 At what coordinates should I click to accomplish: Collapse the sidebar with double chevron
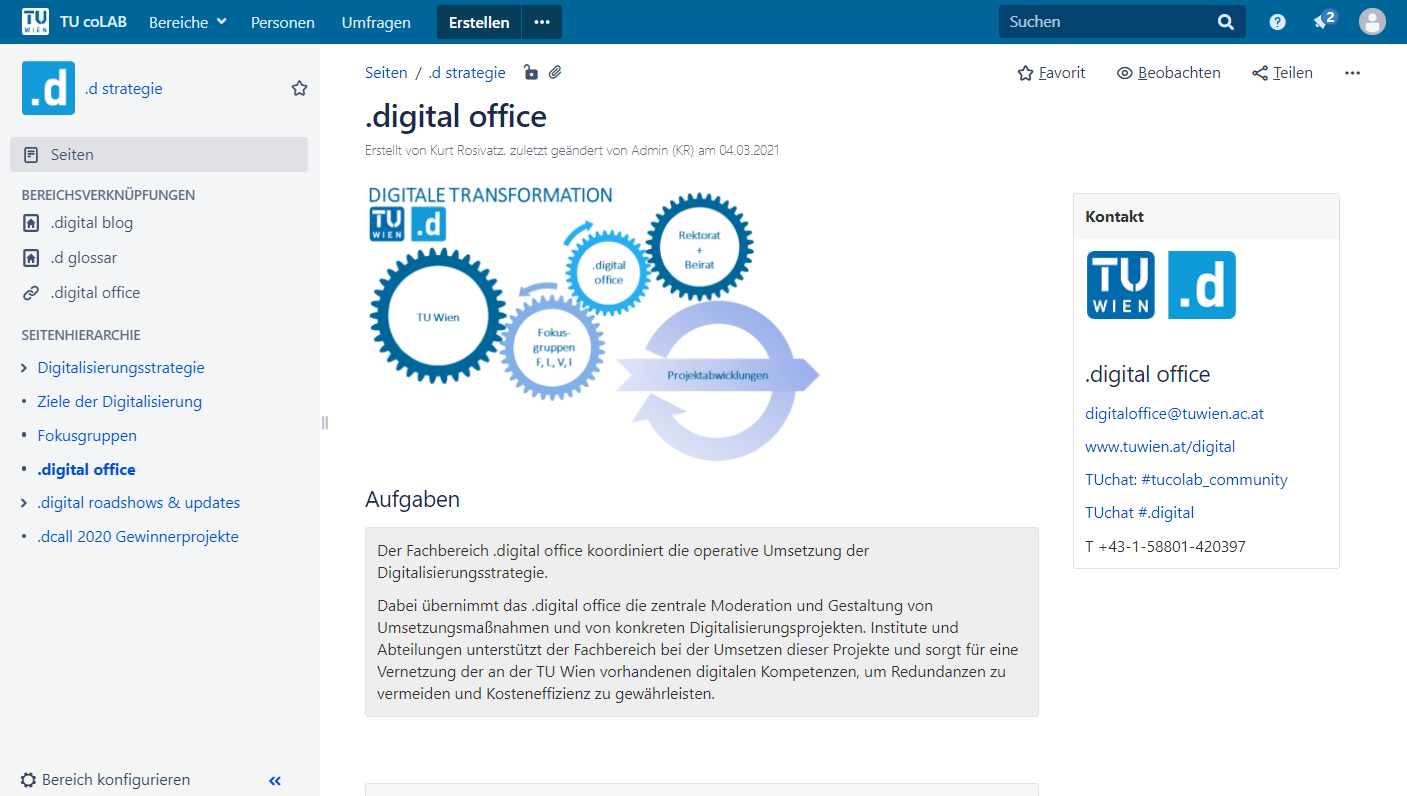[x=275, y=781]
